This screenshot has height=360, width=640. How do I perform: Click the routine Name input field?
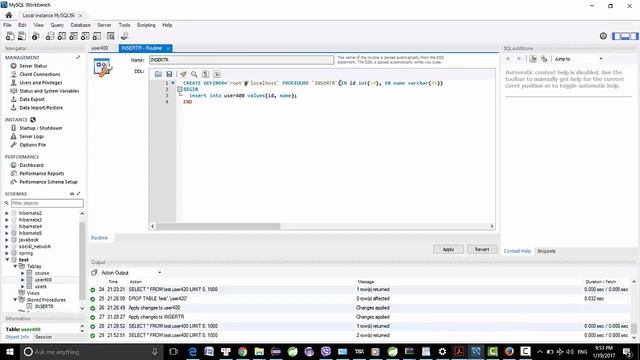tap(241, 60)
